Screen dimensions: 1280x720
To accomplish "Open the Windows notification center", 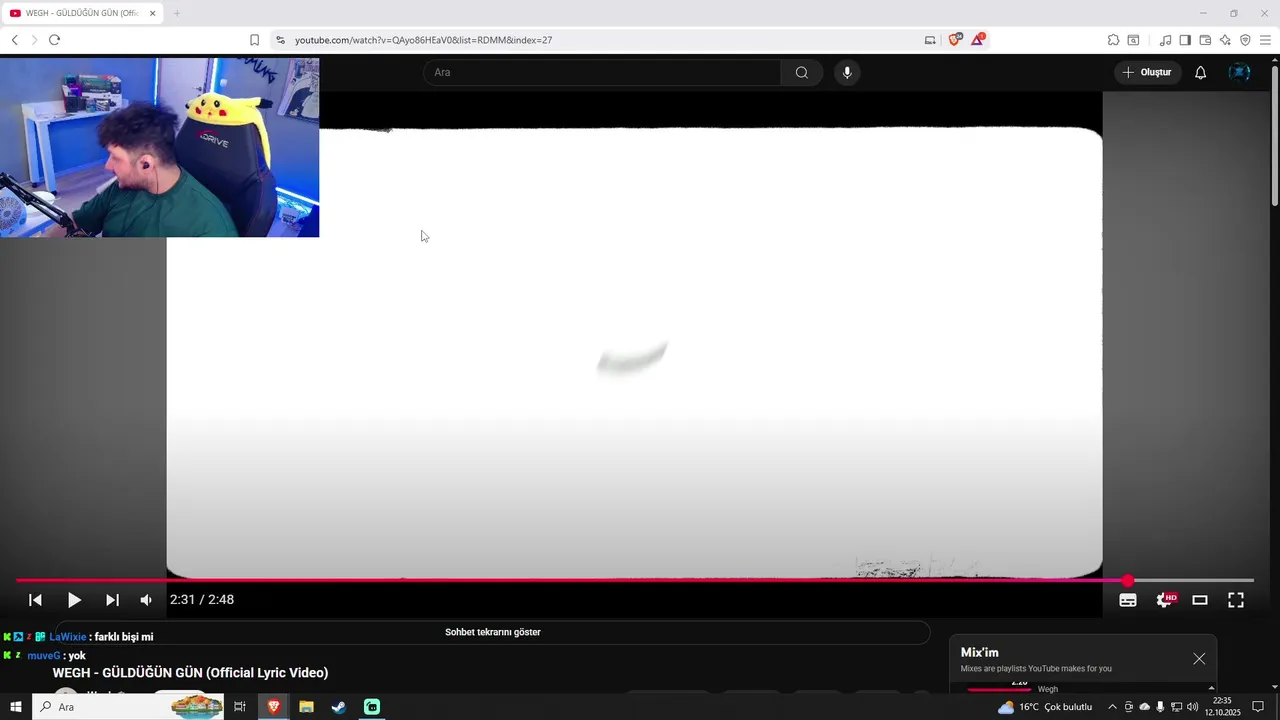I will point(1258,707).
